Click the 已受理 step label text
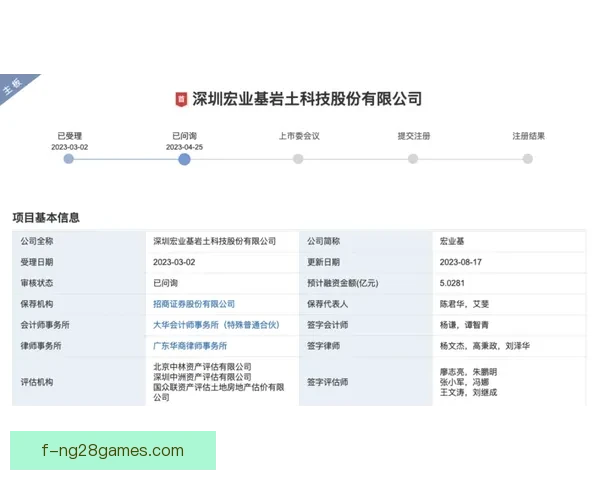Viewport: 600px width, 480px height. (70, 136)
